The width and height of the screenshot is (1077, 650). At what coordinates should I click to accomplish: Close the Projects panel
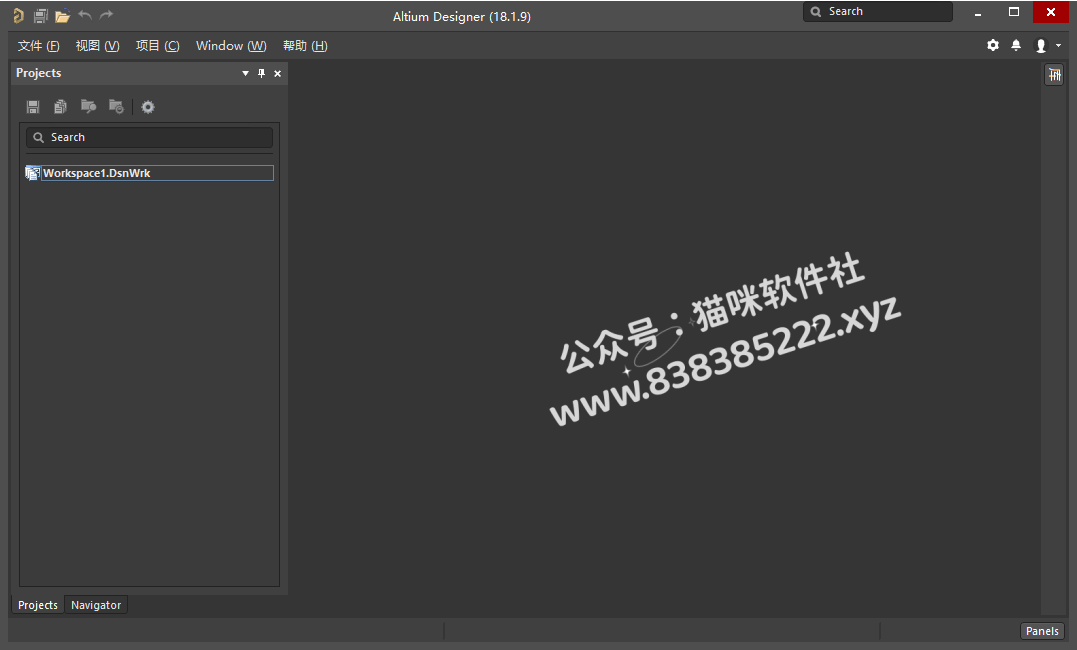point(277,74)
